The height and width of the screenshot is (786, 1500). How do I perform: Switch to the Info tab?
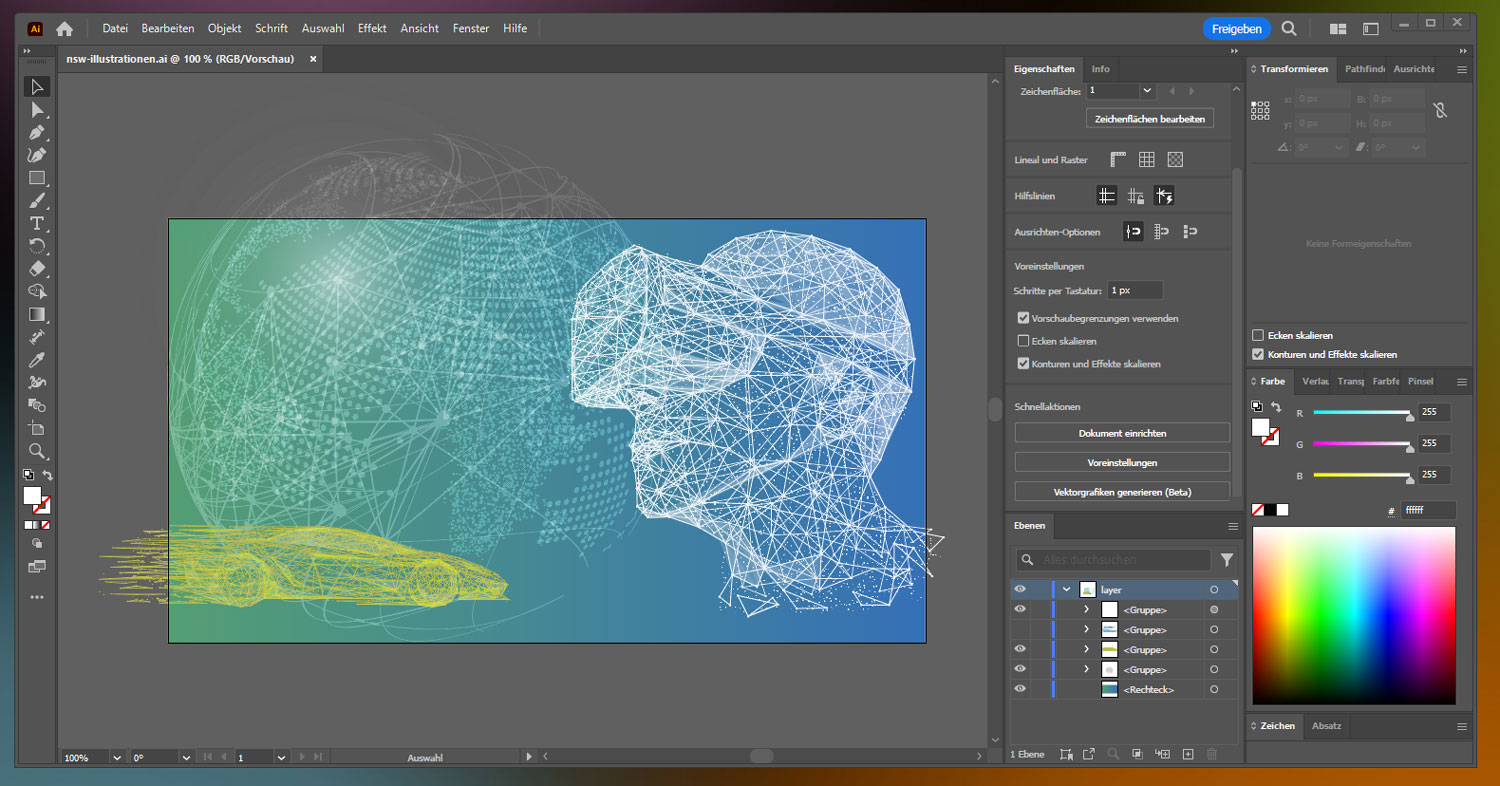click(1100, 69)
